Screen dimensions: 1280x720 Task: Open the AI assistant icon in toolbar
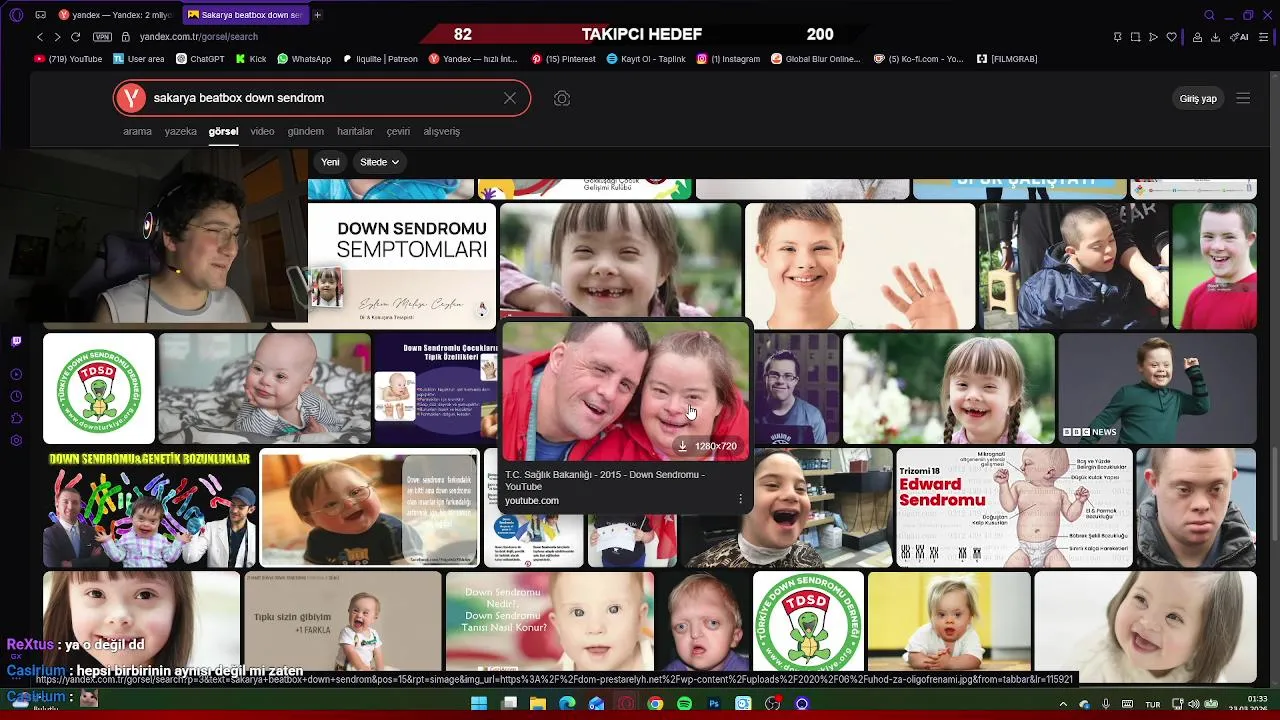(x=1239, y=37)
